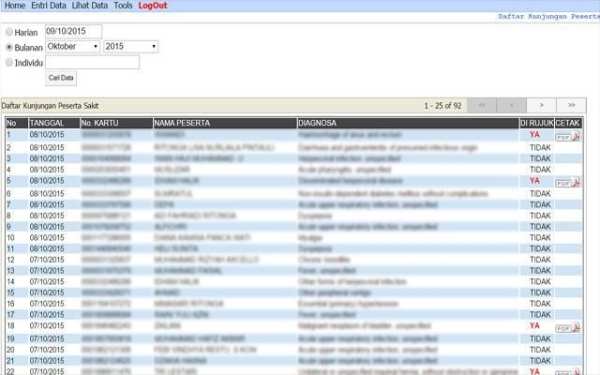Screen dimensions: 600x375
Task: Click the CETAK column header
Action: 568,123
